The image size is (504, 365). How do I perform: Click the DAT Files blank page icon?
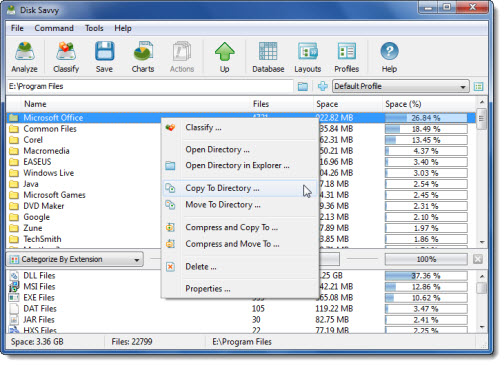[x=14, y=309]
